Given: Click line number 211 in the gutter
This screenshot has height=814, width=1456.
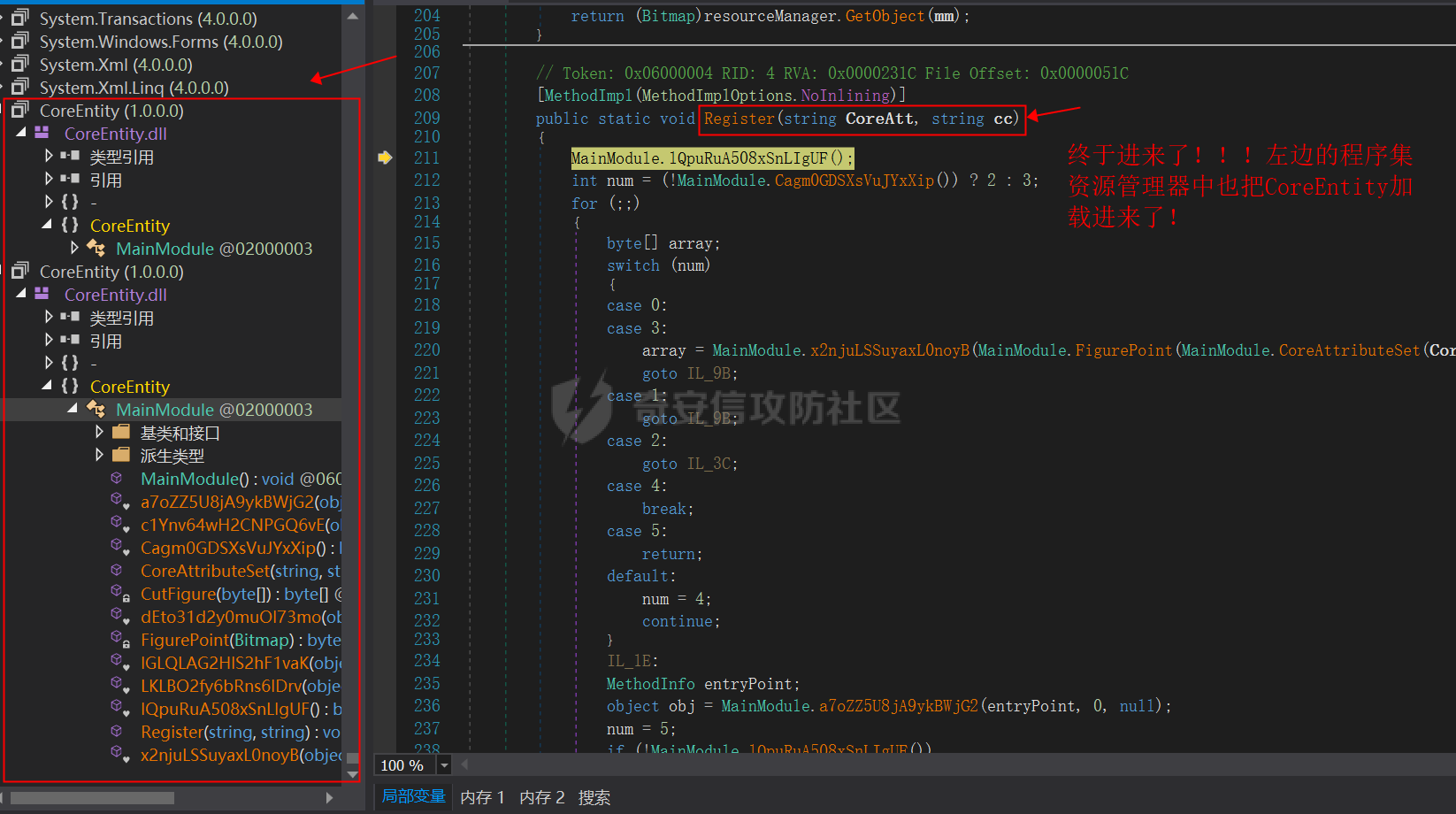Looking at the screenshot, I should pos(426,157).
